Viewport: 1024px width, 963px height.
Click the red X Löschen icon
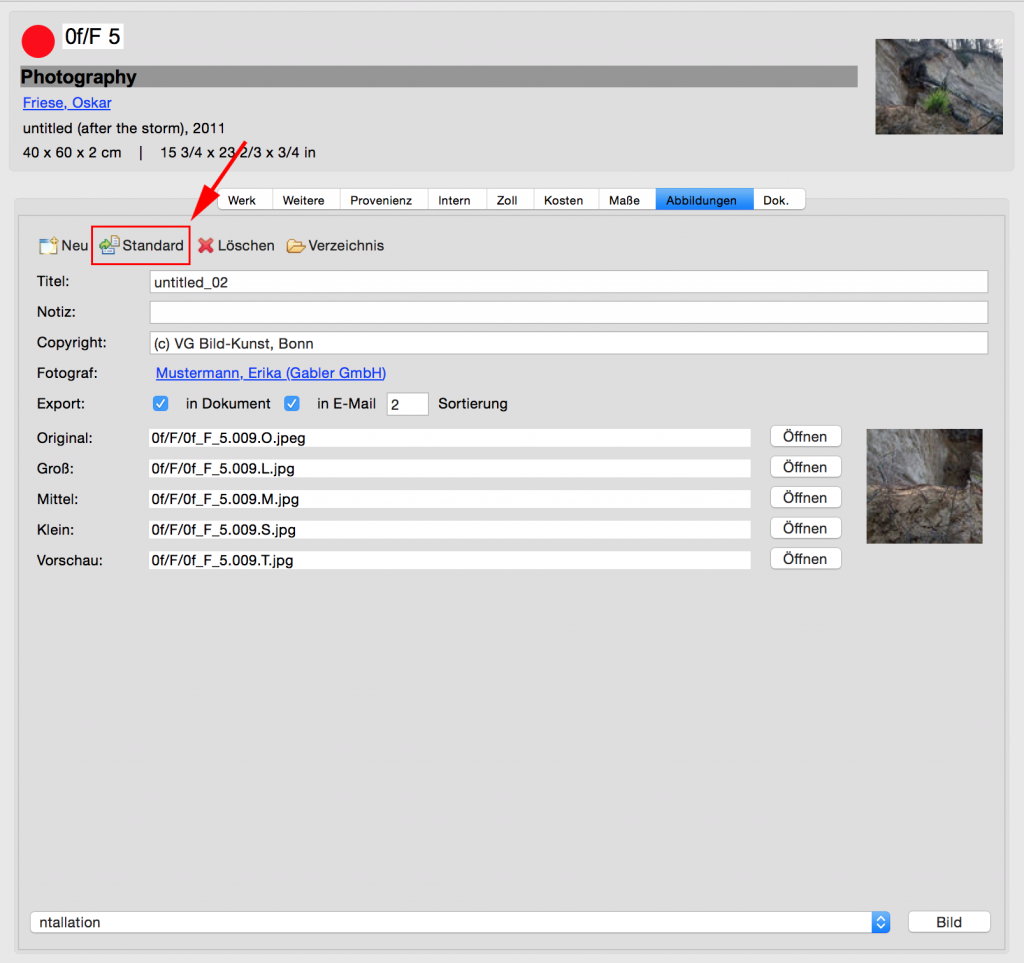click(206, 245)
